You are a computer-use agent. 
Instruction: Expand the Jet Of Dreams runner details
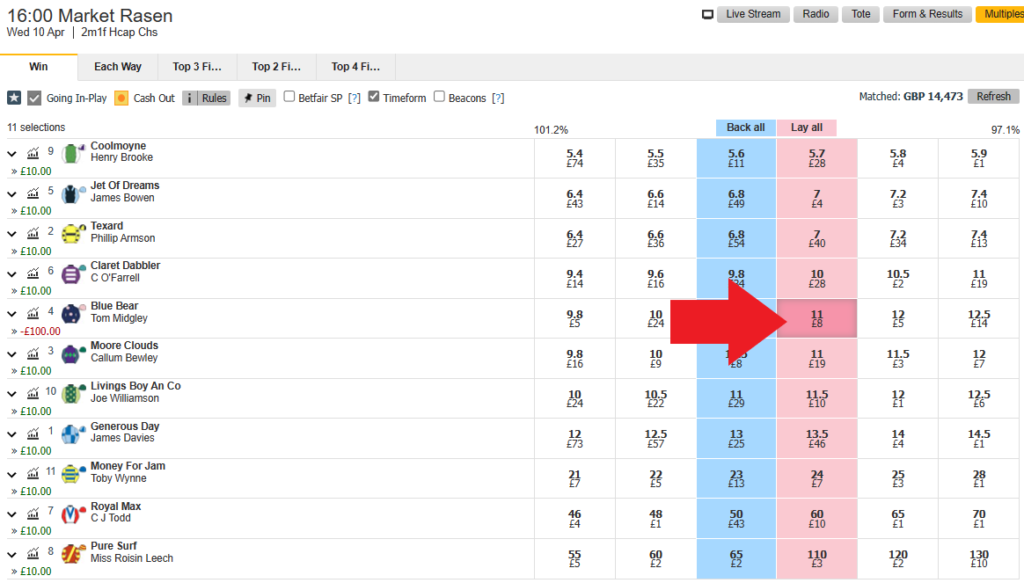(12, 194)
